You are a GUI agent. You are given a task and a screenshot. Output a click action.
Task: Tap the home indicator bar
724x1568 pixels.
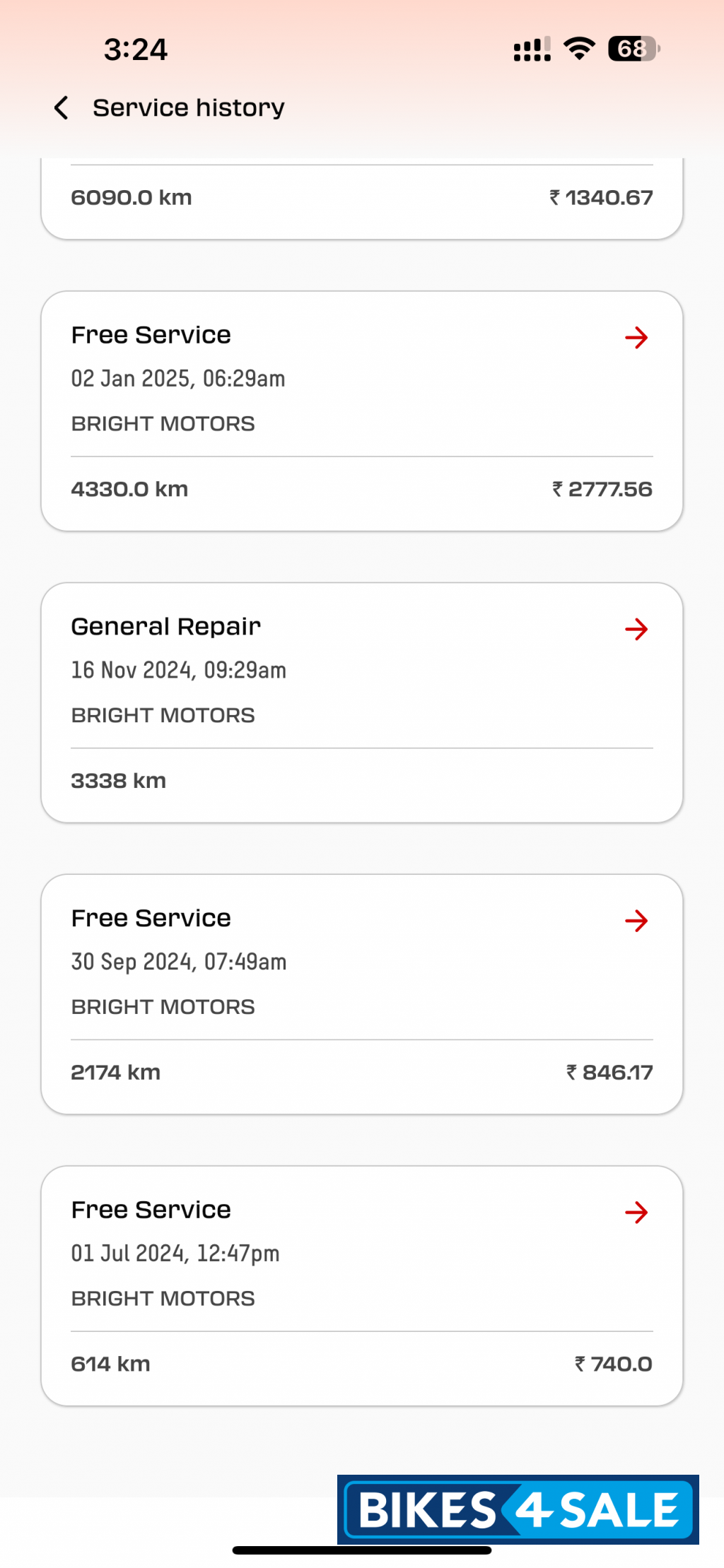click(362, 1550)
